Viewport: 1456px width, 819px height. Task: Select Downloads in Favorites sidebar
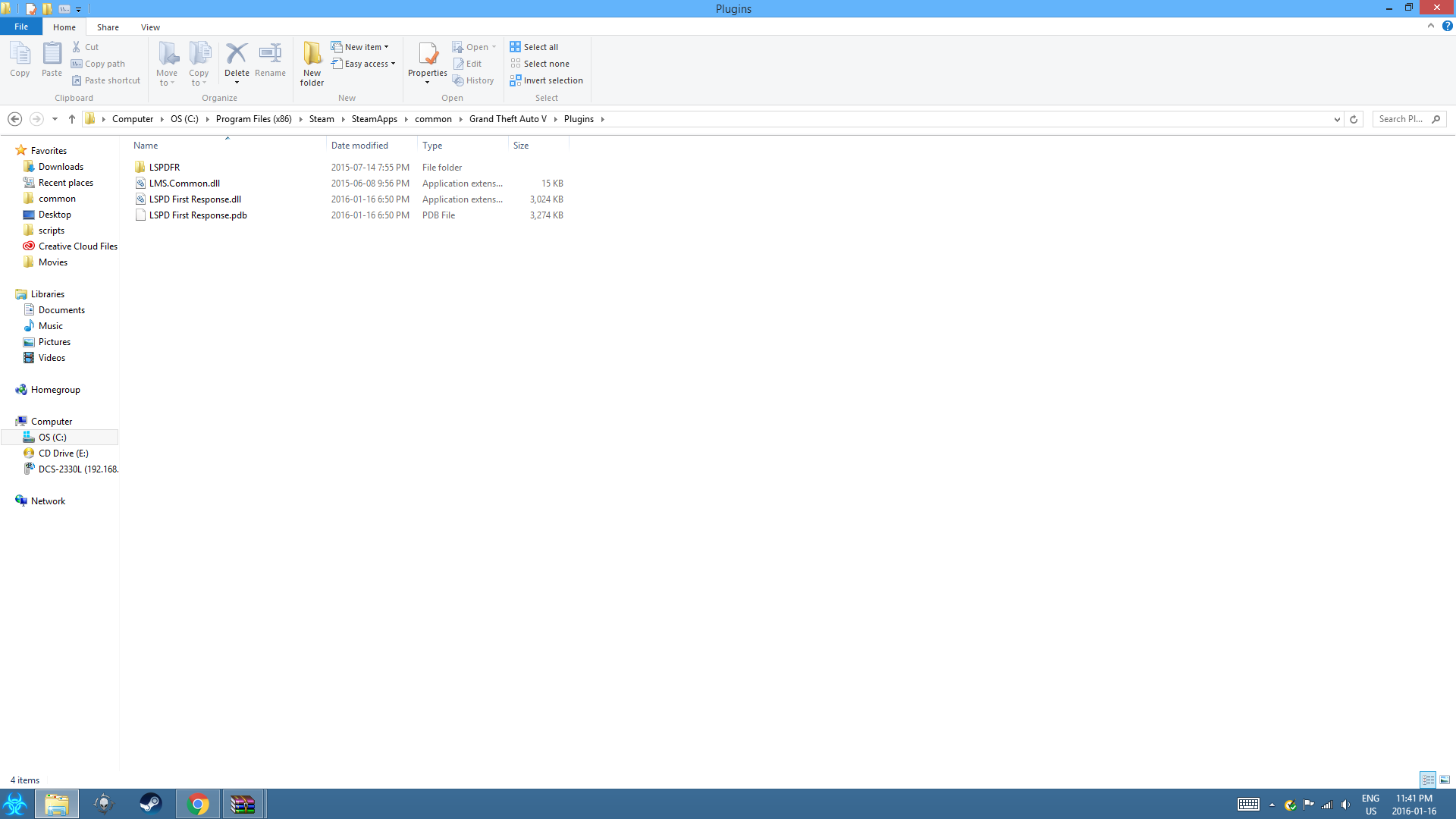click(x=61, y=167)
